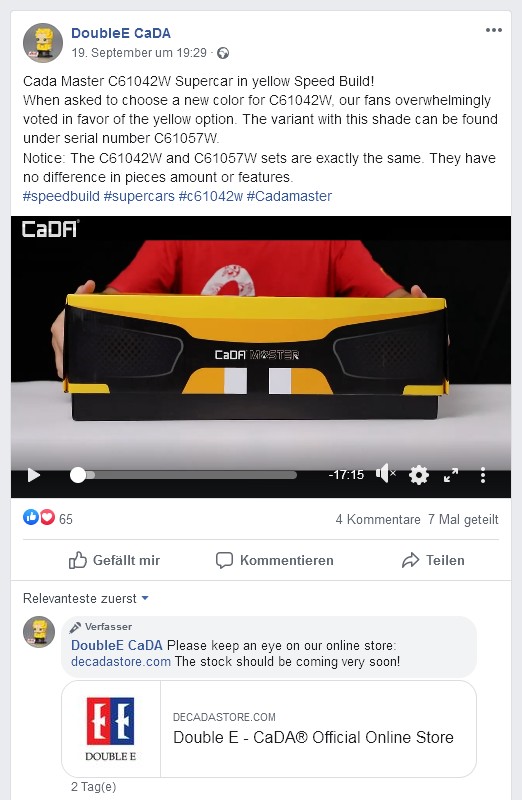
Task: Toggle Gefällt mir on the post
Action: [x=114, y=560]
